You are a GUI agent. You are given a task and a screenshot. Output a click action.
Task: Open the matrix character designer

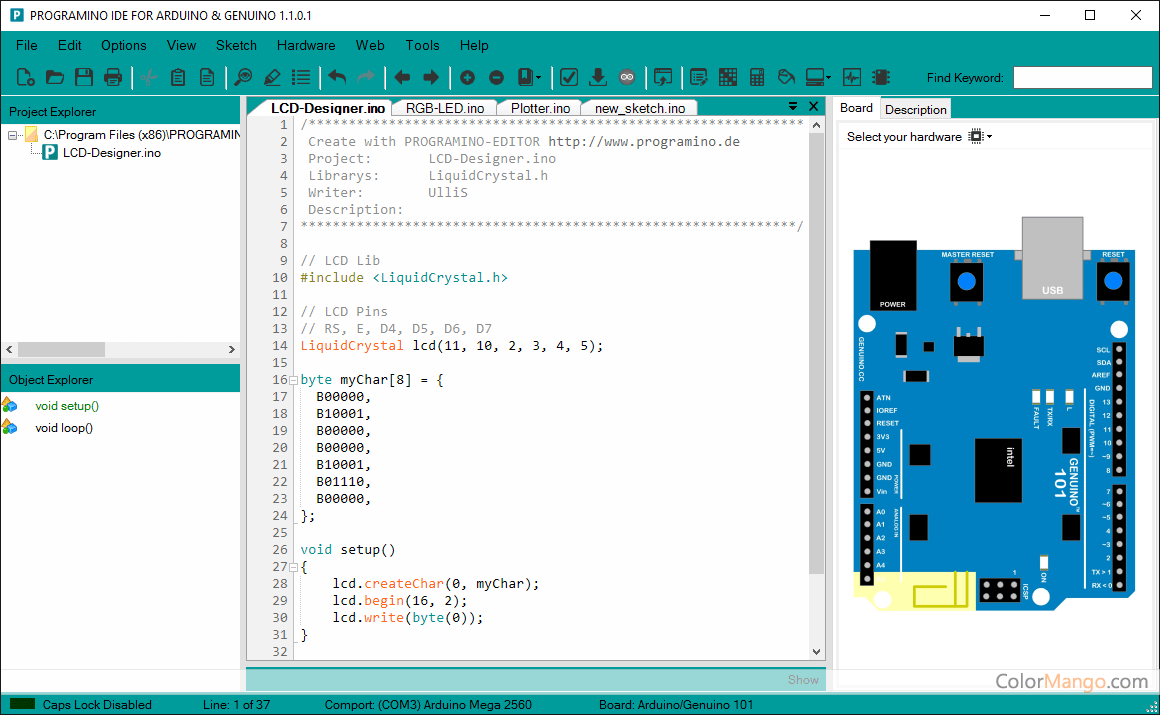tap(727, 77)
